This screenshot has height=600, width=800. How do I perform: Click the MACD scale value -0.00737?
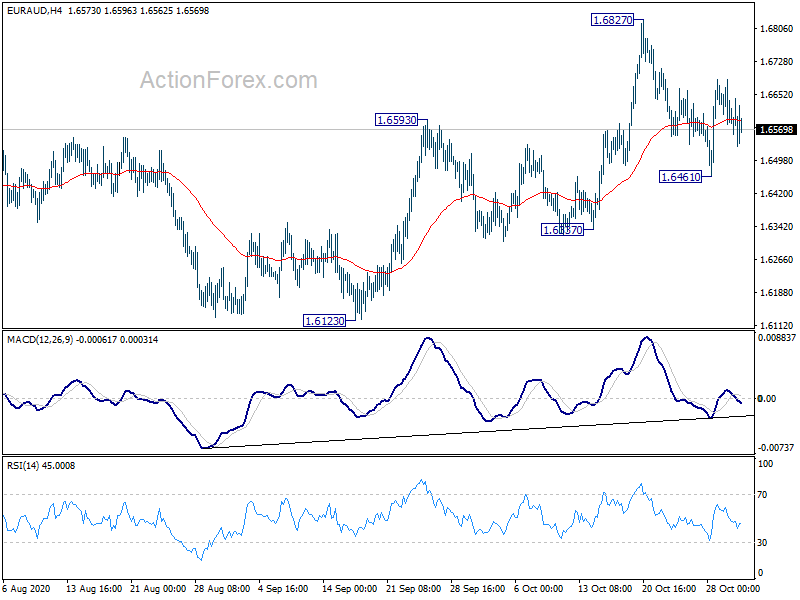(x=777, y=447)
